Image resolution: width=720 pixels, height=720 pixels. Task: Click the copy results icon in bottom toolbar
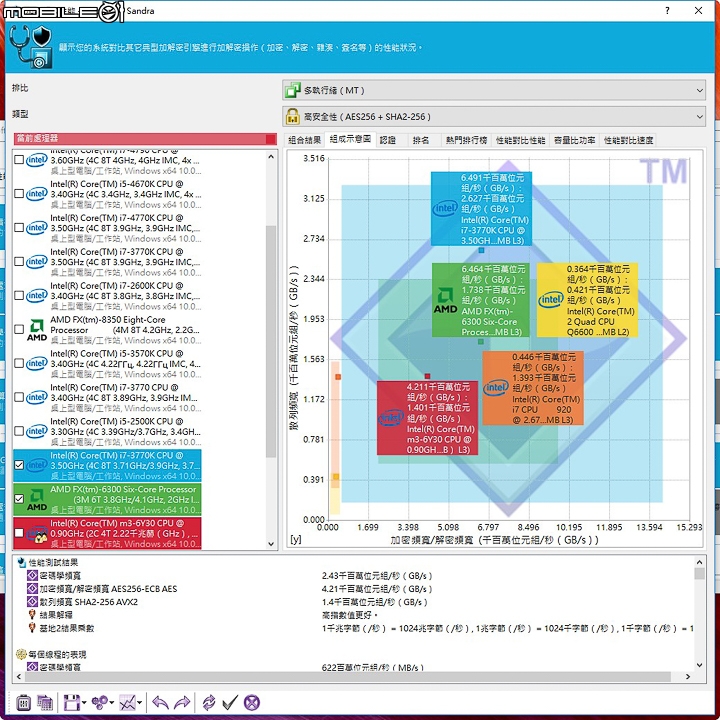pyautogui.click(x=45, y=702)
